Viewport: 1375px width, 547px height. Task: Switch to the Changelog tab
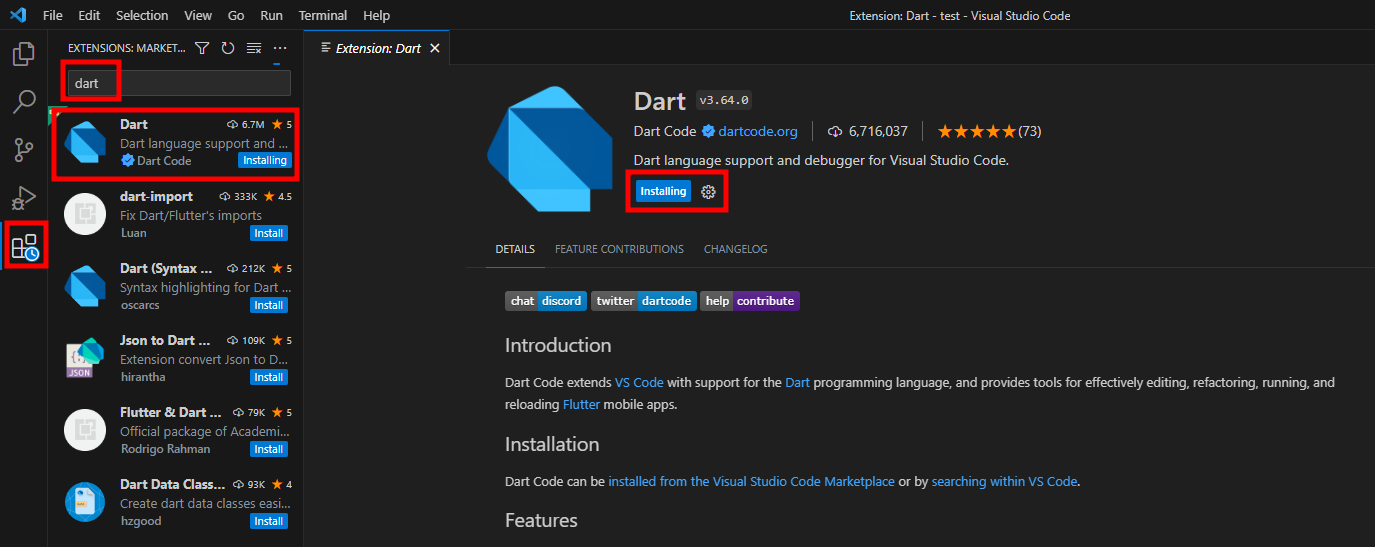click(735, 249)
